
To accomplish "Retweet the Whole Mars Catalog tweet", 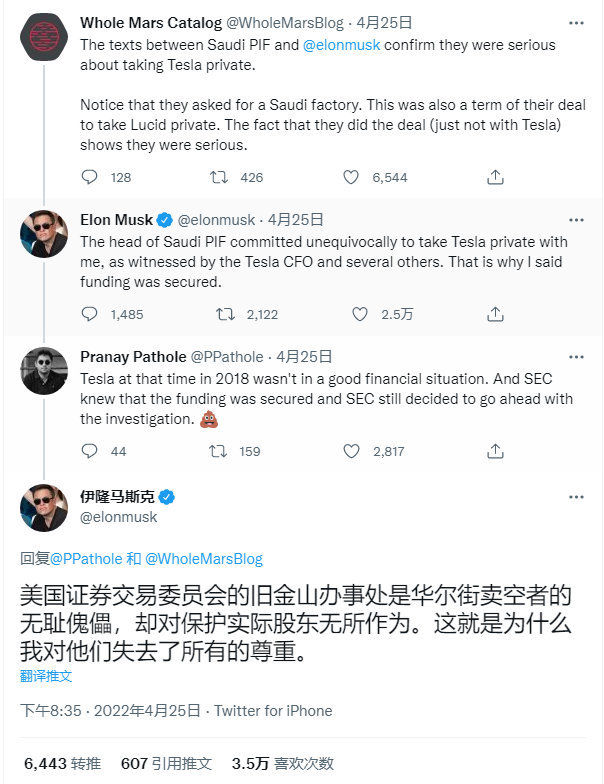I will (219, 177).
